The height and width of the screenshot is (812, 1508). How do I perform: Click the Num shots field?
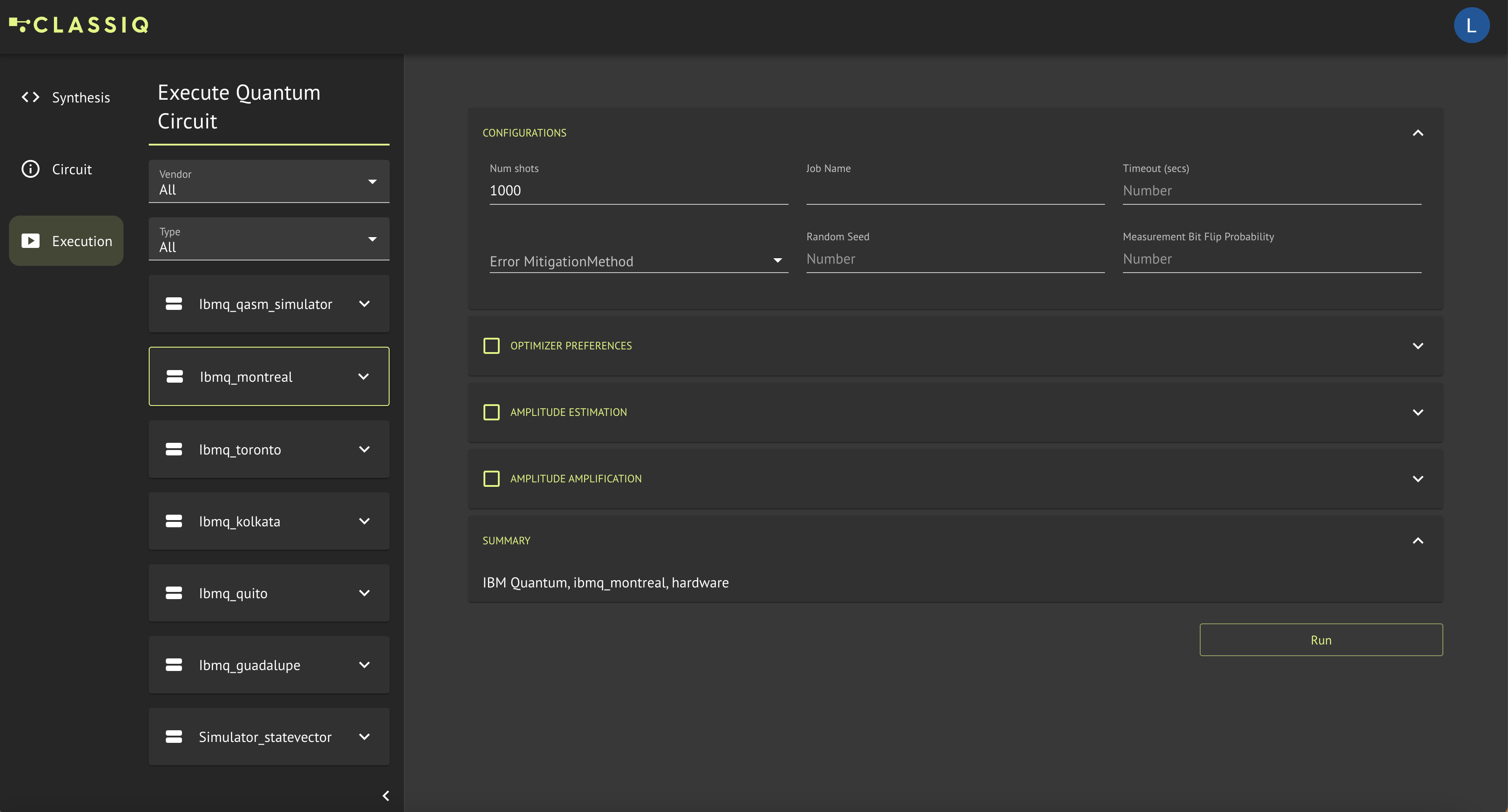[x=639, y=191]
